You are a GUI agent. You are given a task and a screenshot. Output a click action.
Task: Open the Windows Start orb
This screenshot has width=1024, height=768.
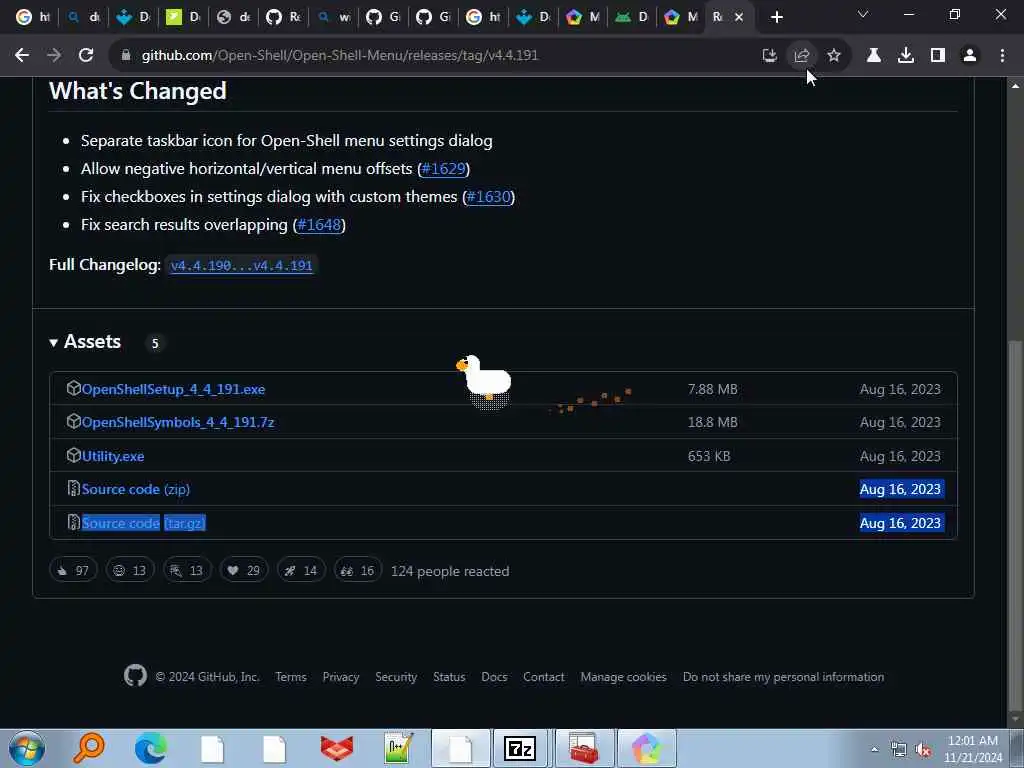pos(27,748)
